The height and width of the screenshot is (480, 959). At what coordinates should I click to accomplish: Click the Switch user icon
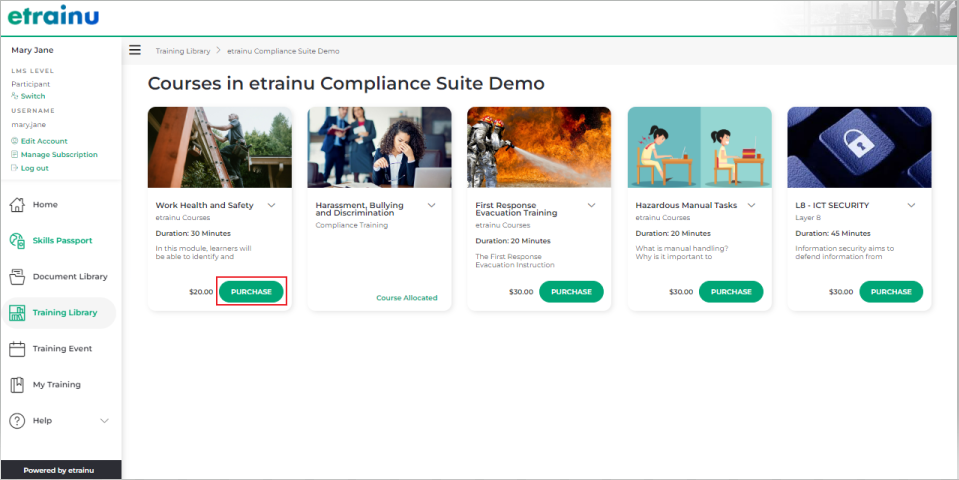pos(15,96)
